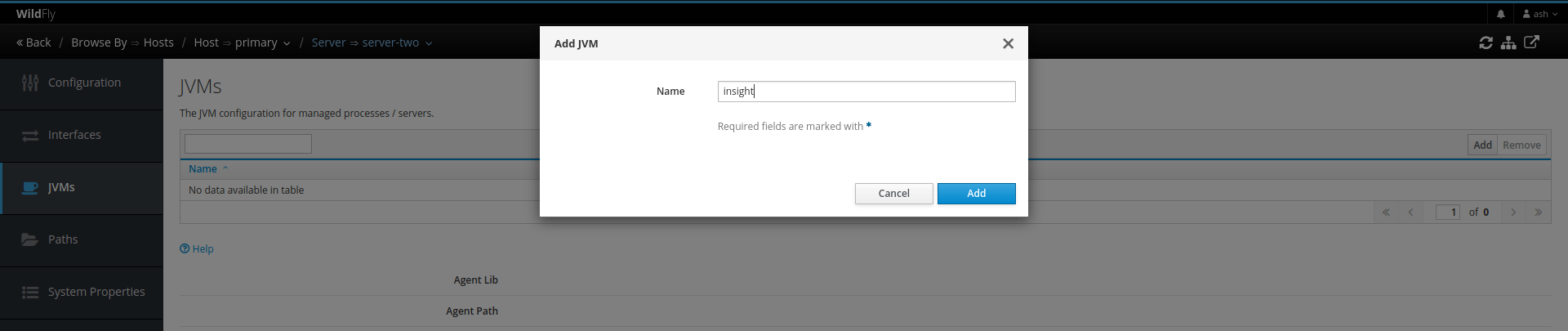Click the Configuration sliders icon
The height and width of the screenshot is (331, 1568).
(x=30, y=83)
